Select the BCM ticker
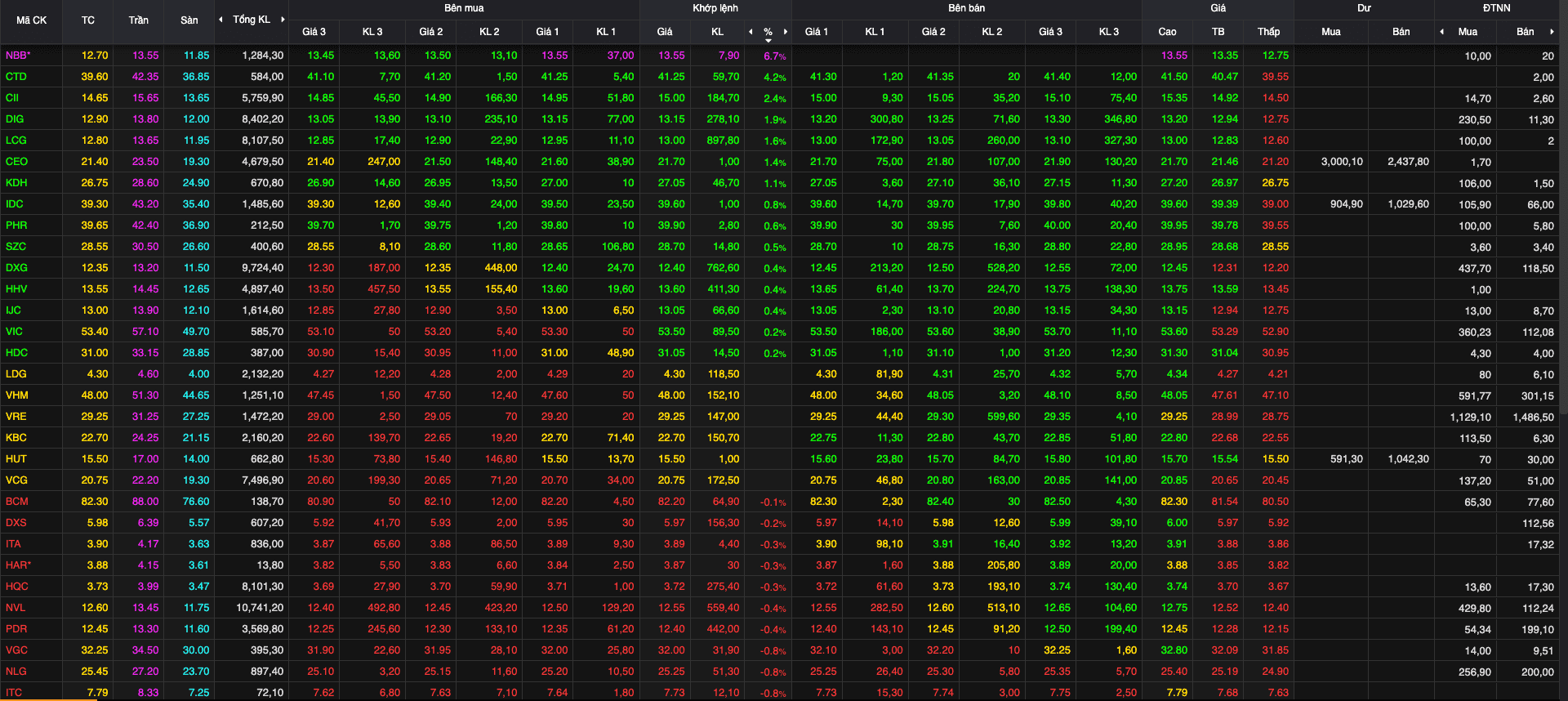Image resolution: width=1568 pixels, height=701 pixels. 16,502
